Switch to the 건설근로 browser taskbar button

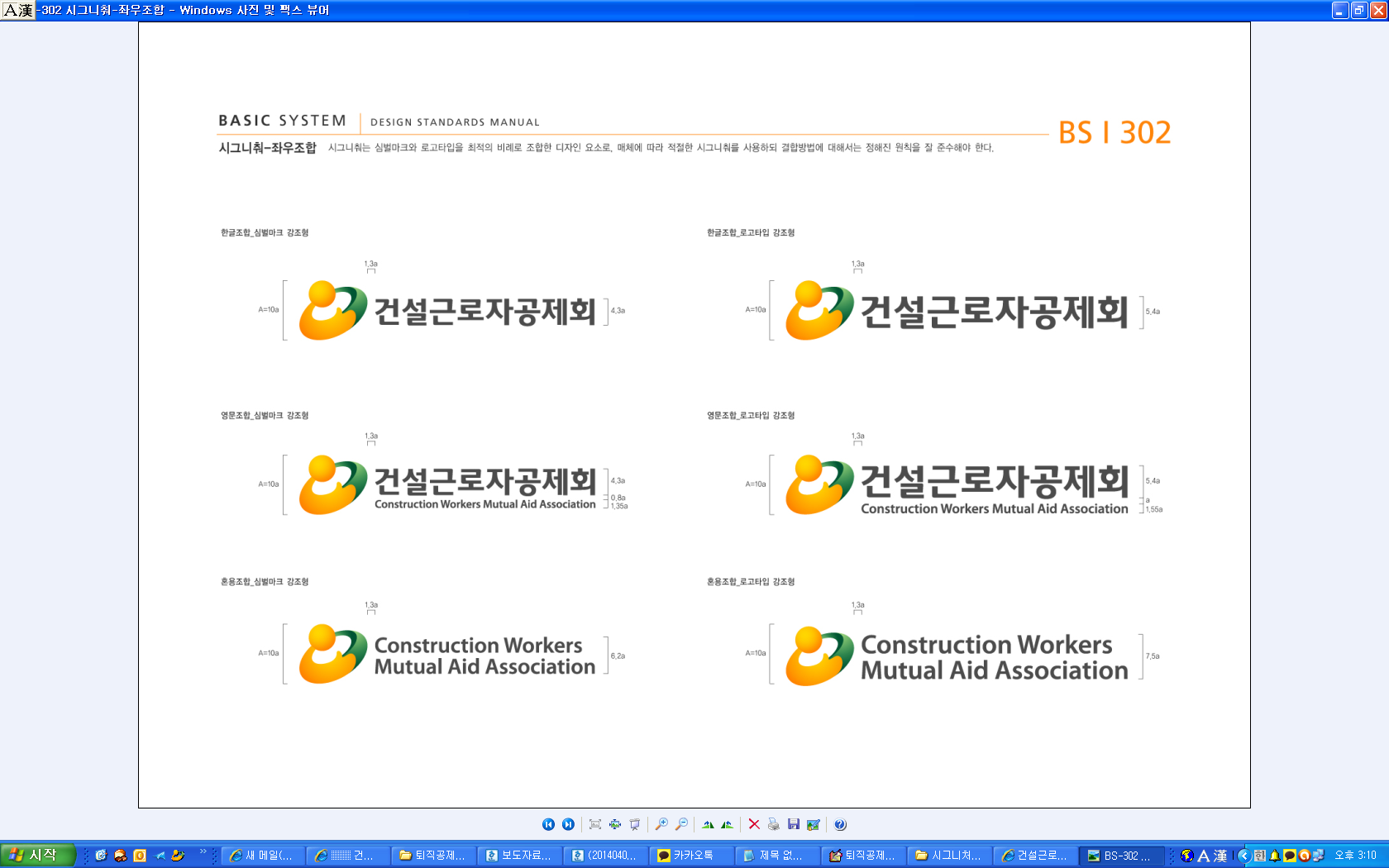pos(1035,856)
